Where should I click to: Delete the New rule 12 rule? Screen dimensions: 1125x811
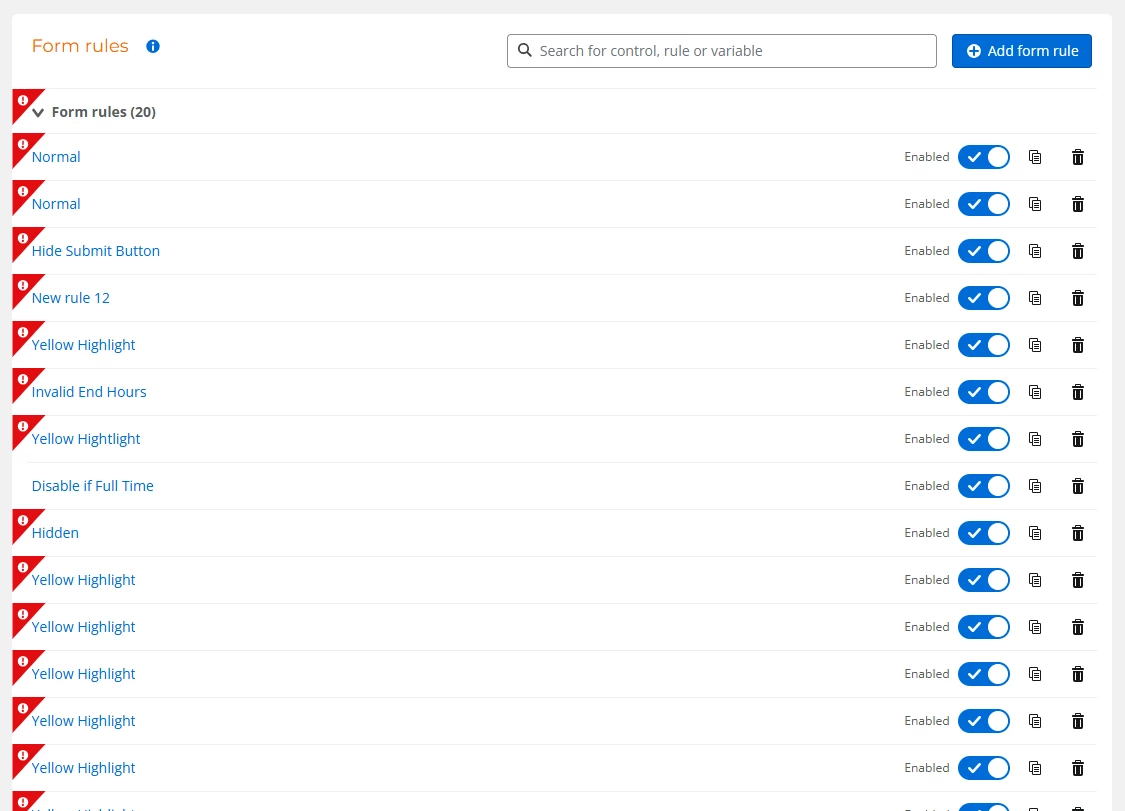point(1078,298)
